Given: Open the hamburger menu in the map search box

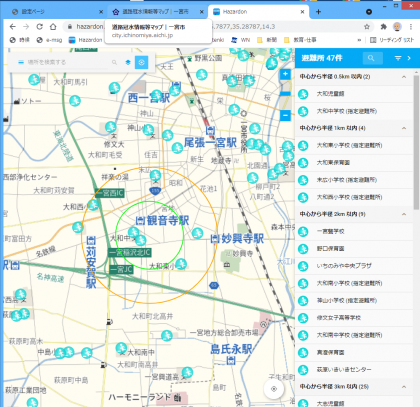Looking at the screenshot, I should tap(21, 62).
